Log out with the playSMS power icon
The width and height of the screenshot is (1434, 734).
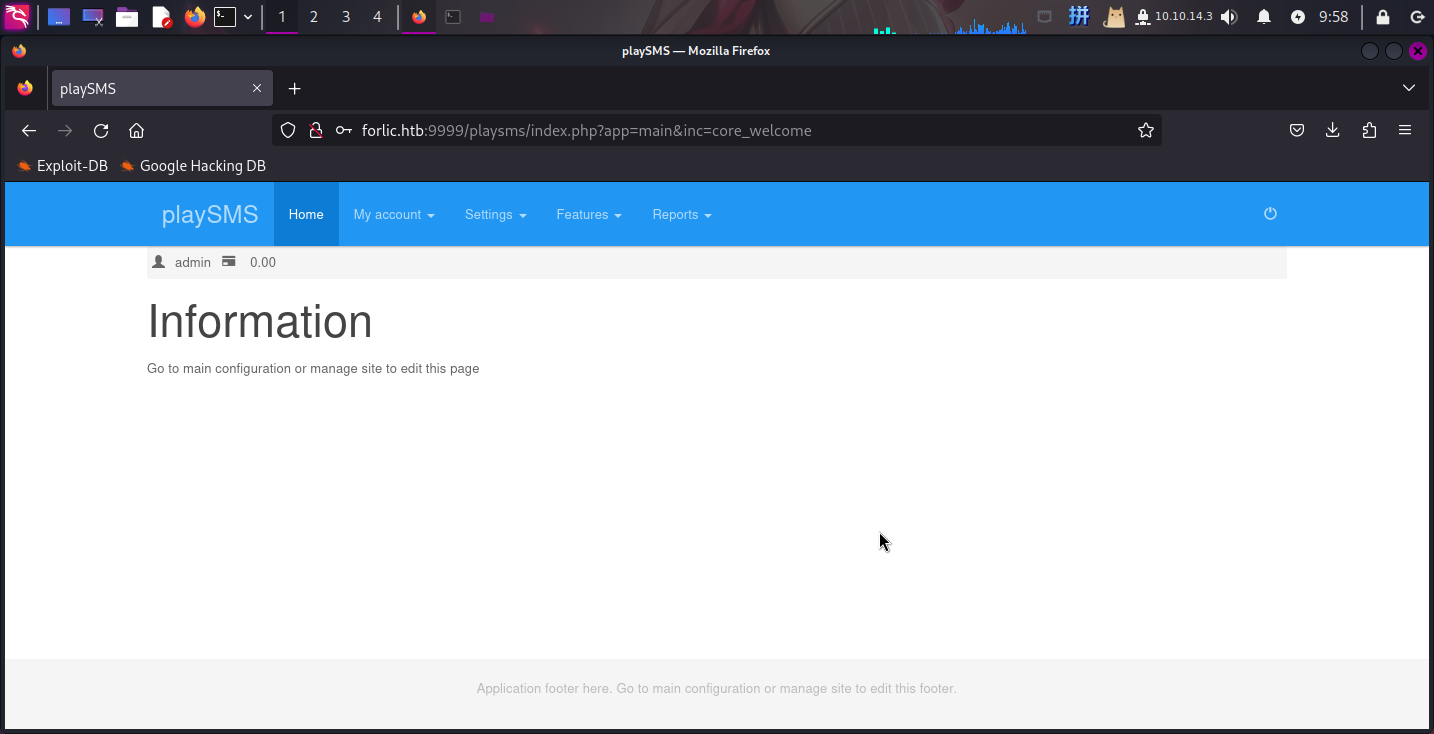pyautogui.click(x=1270, y=214)
